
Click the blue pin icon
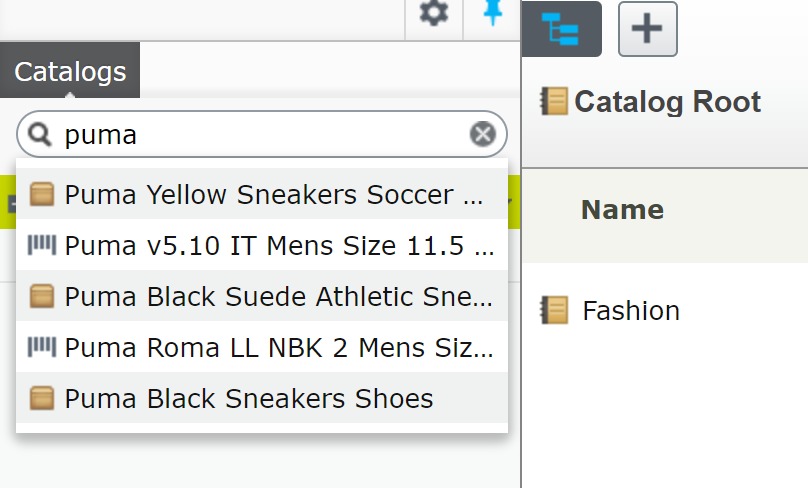[492, 14]
